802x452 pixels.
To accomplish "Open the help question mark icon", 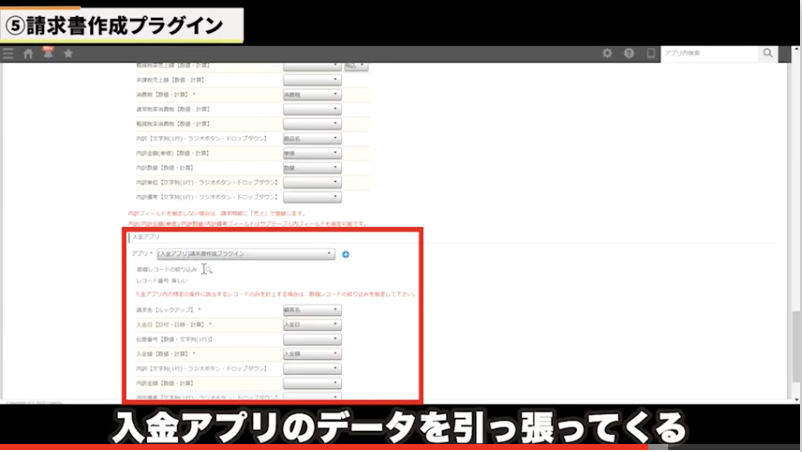I will coord(629,53).
